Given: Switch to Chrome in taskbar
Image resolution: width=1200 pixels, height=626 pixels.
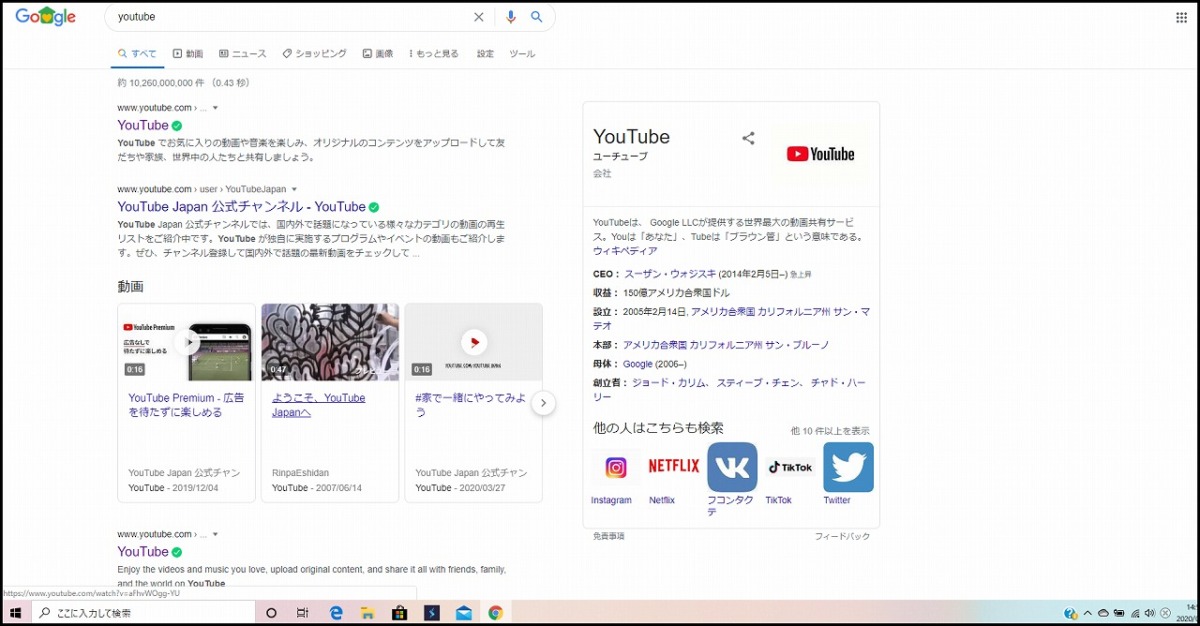Looking at the screenshot, I should (x=496, y=613).
